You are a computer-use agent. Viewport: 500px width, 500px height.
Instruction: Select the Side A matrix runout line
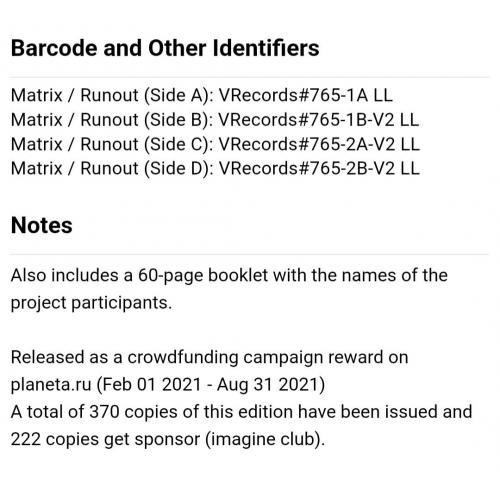tap(202, 95)
